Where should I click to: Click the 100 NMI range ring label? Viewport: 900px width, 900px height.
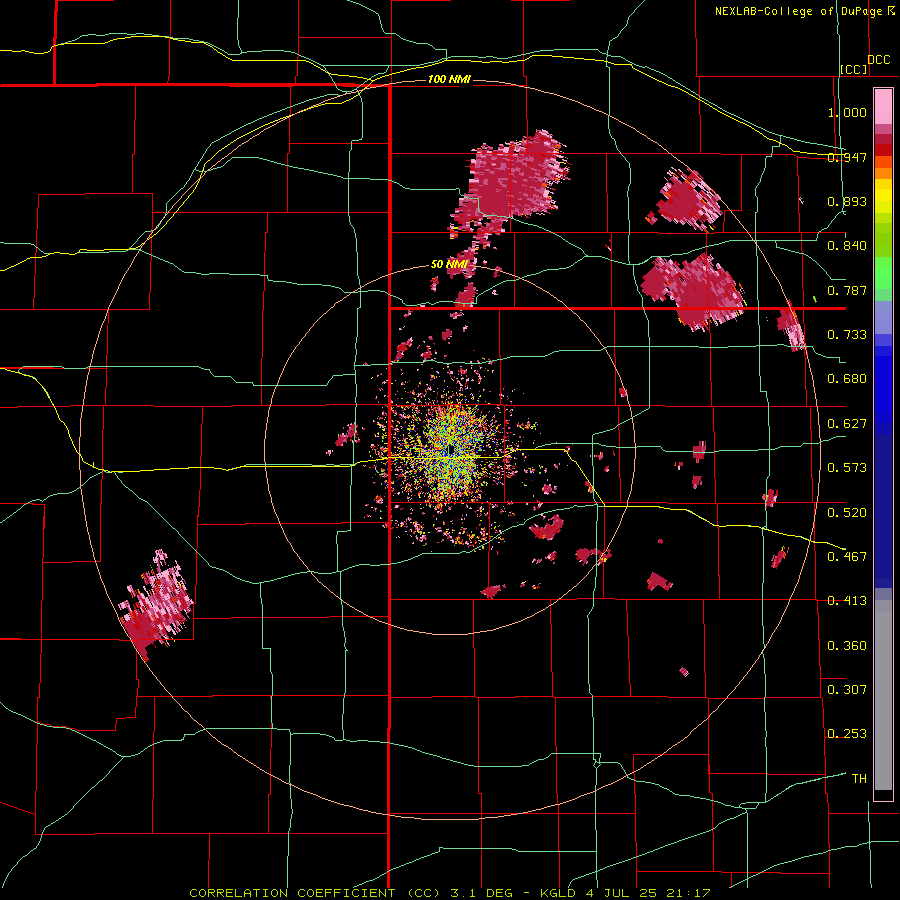tap(449, 79)
